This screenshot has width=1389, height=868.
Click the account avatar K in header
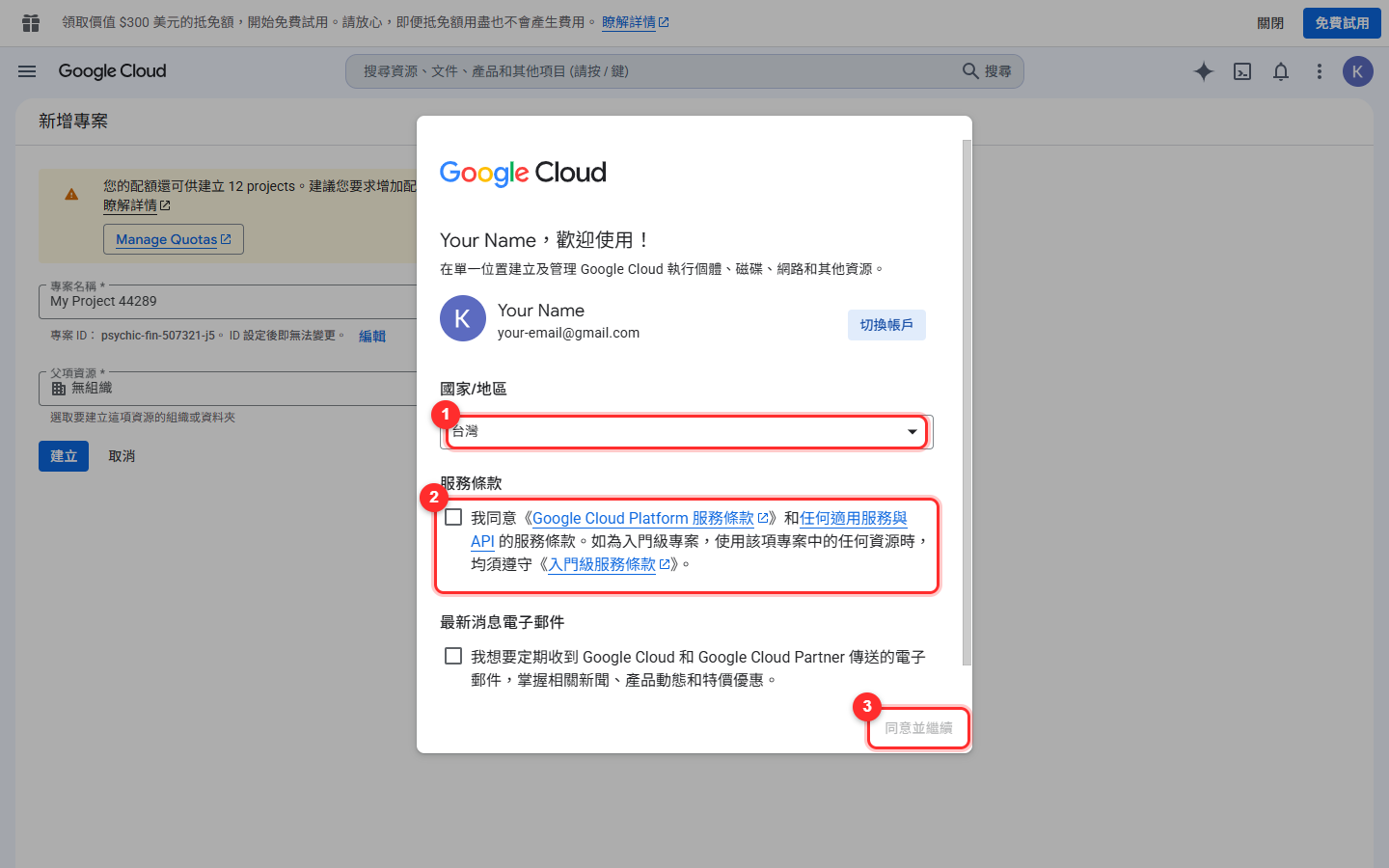(x=1358, y=71)
